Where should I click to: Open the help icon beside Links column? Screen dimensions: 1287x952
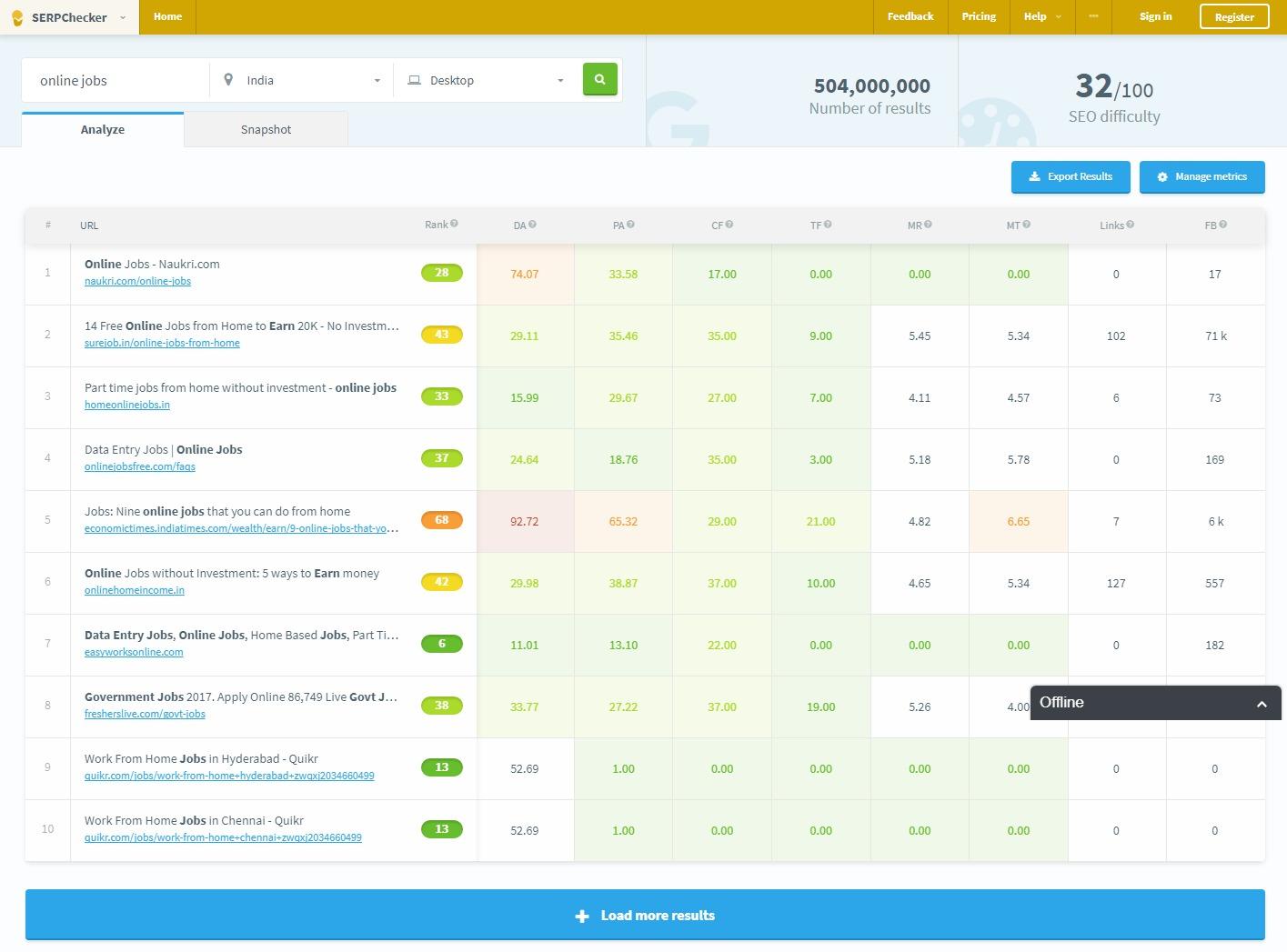coord(1130,224)
